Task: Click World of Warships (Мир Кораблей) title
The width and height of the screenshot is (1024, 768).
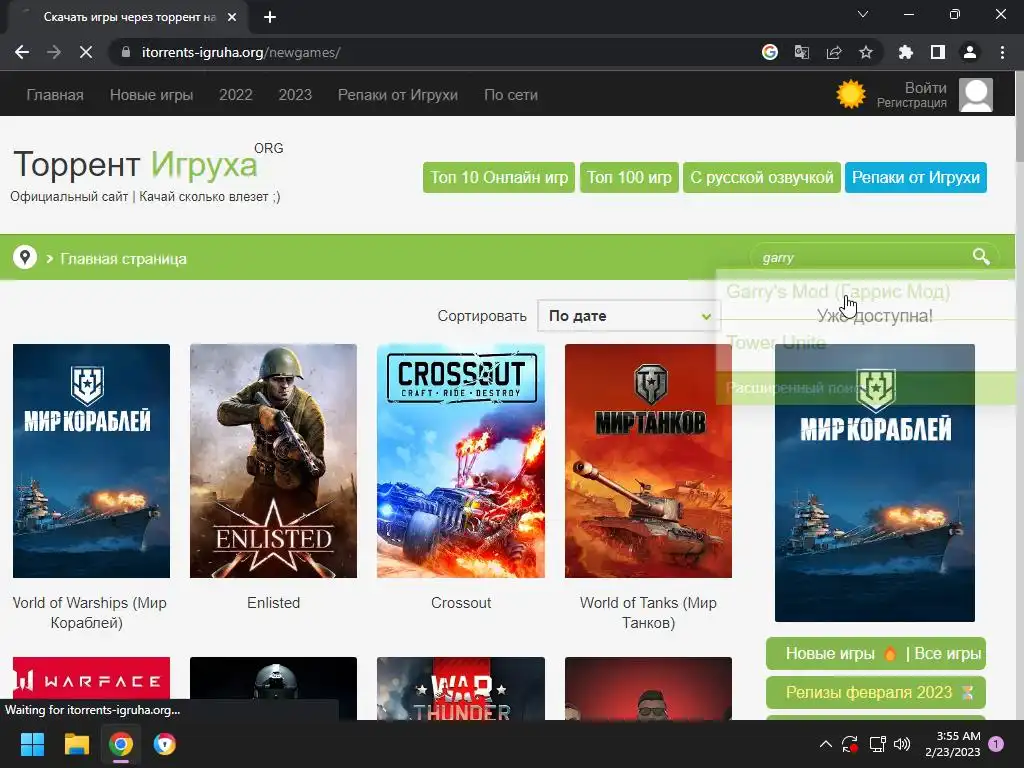Action: (89, 613)
